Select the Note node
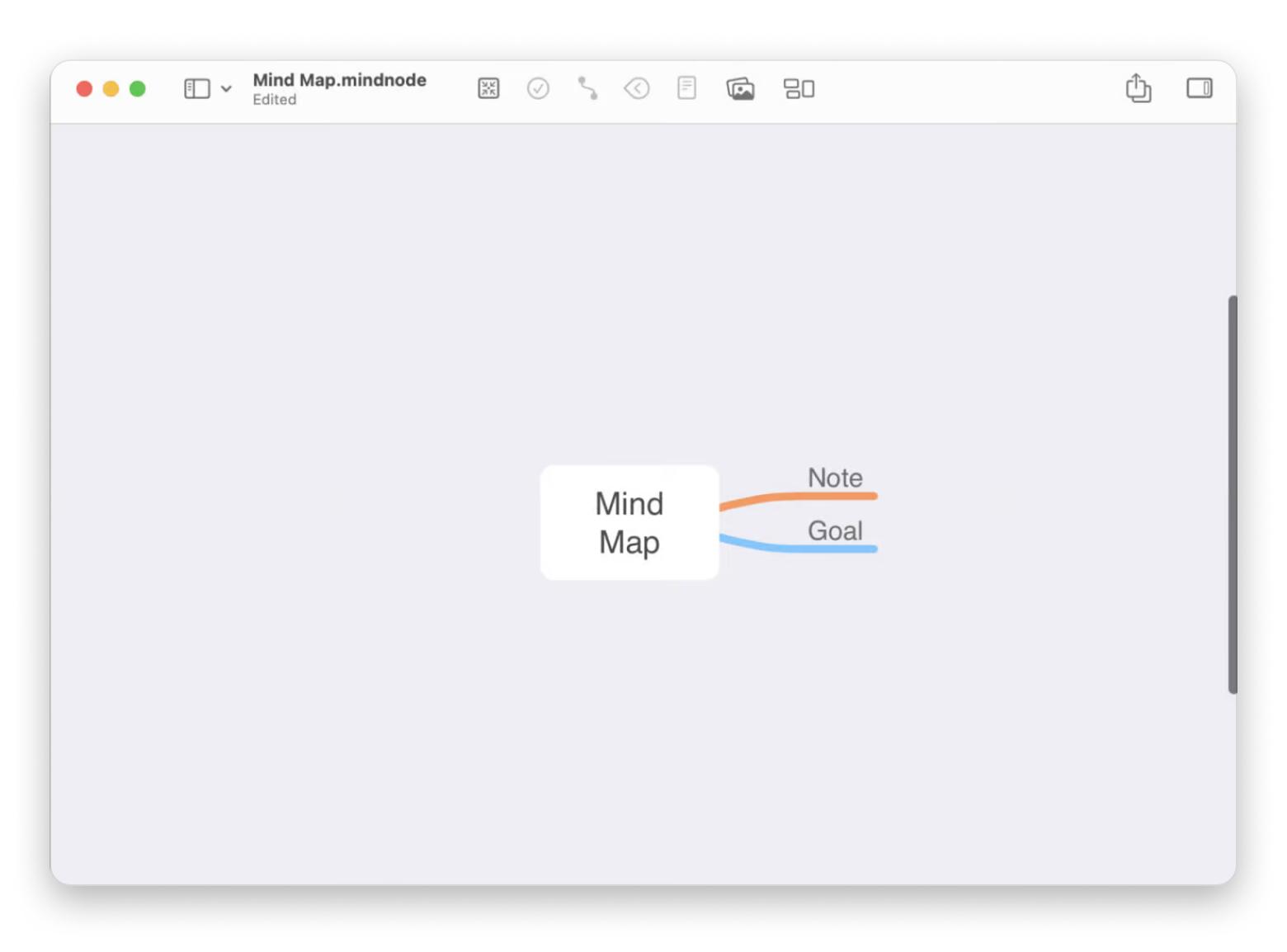Screen dimensions: 1287x952 click(x=835, y=478)
